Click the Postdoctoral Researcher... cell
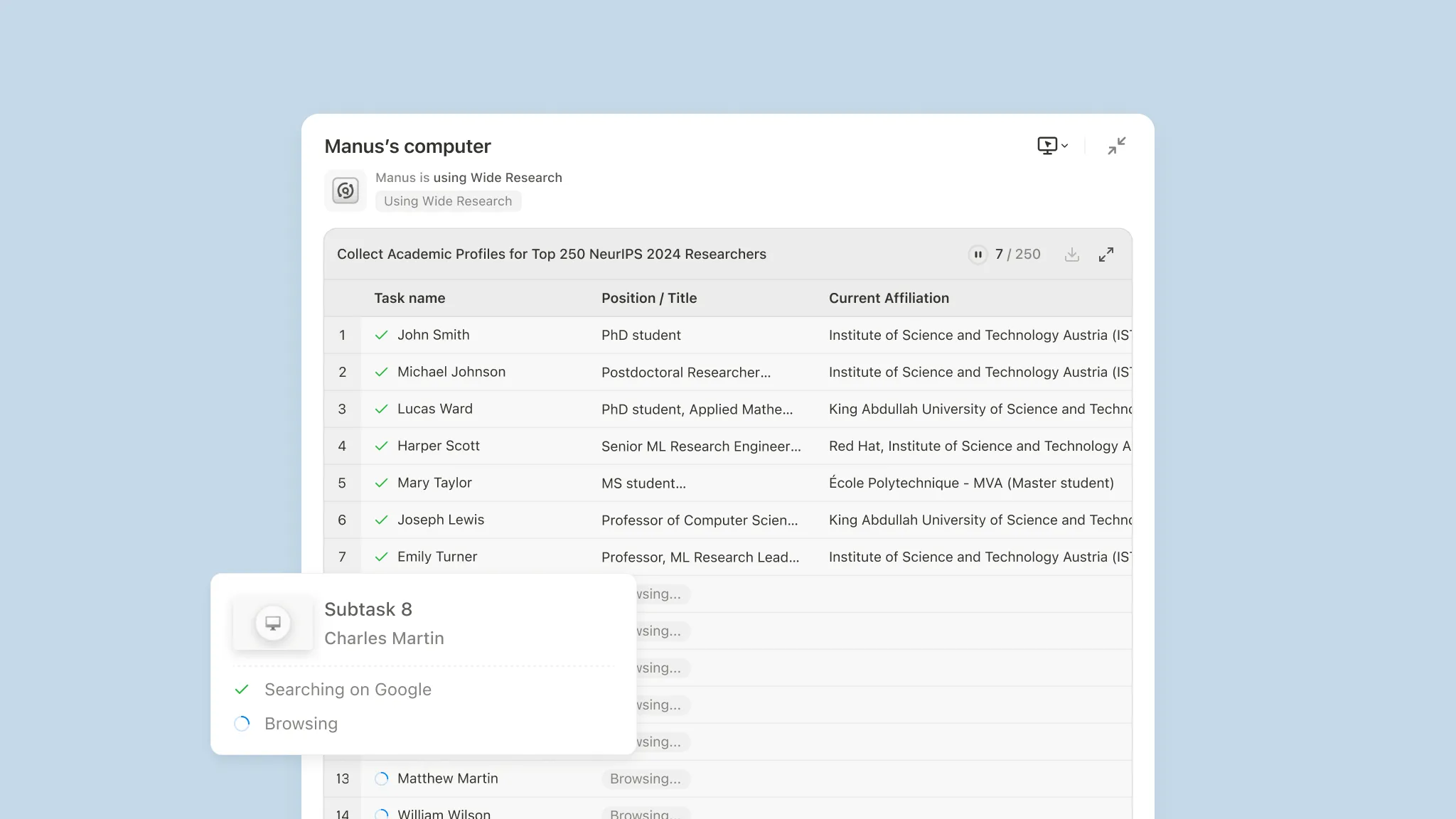 [x=686, y=372]
